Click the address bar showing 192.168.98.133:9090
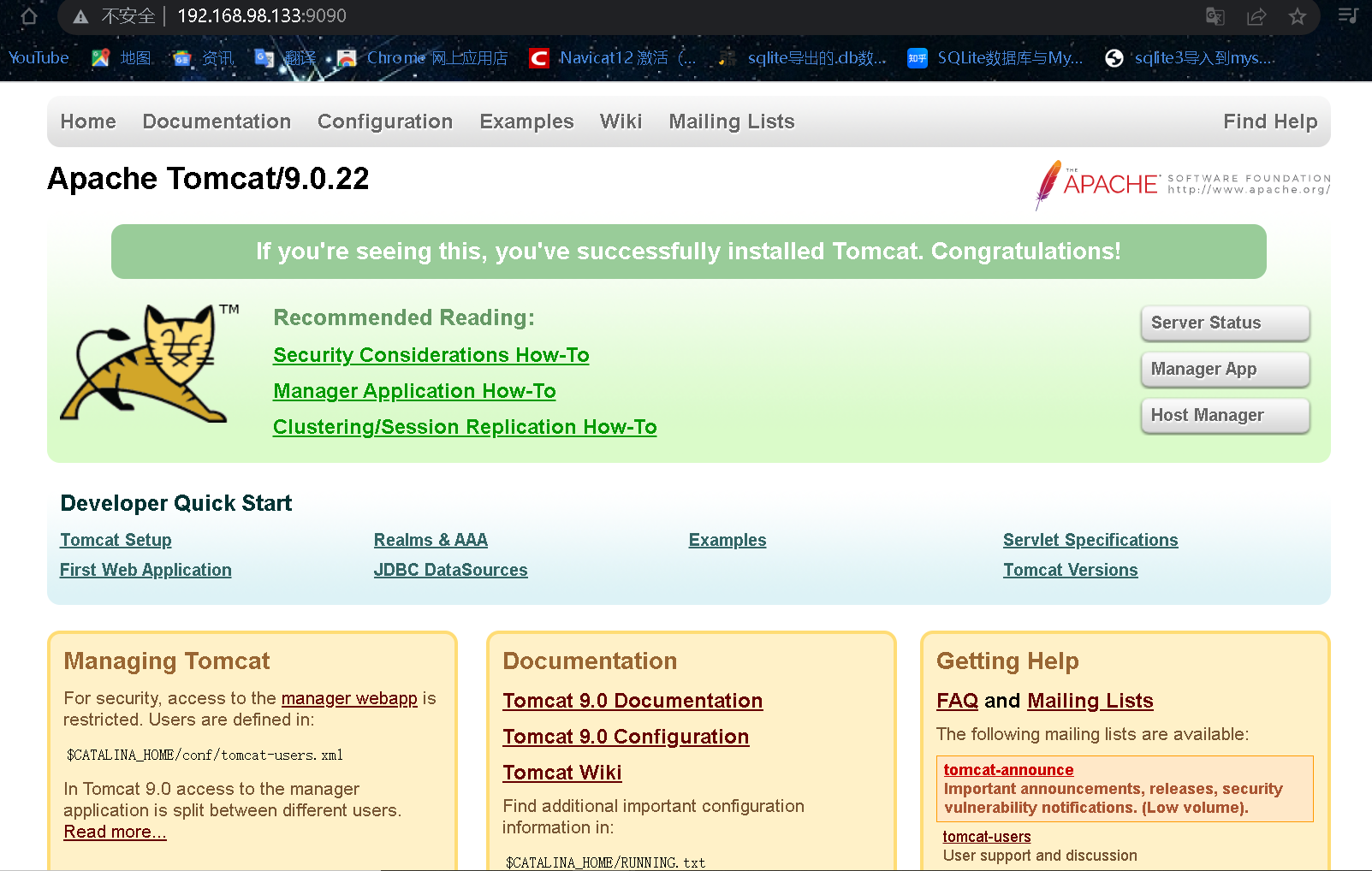This screenshot has height=871, width=1372. click(262, 16)
